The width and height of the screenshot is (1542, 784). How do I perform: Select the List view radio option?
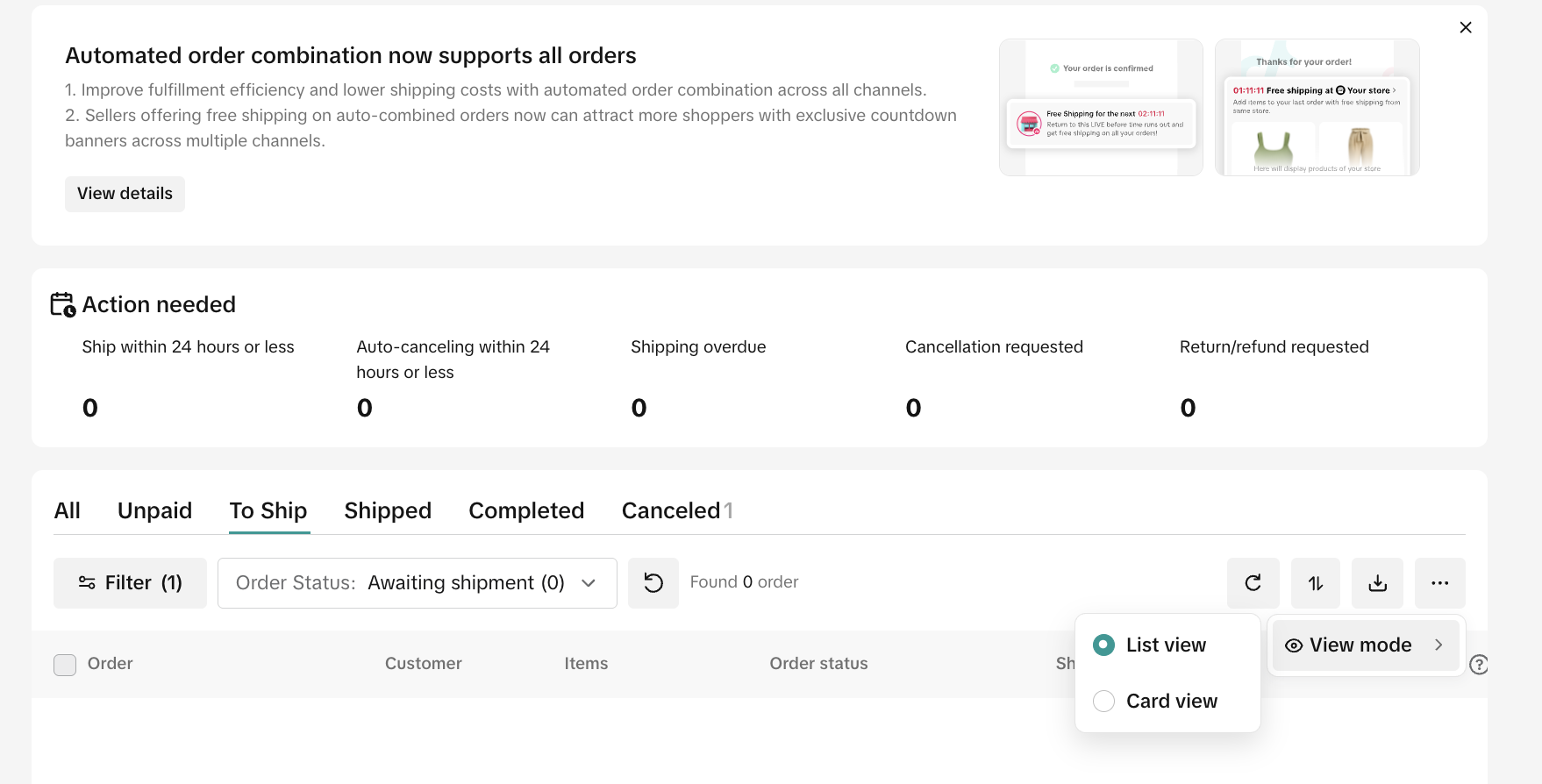click(x=1104, y=645)
